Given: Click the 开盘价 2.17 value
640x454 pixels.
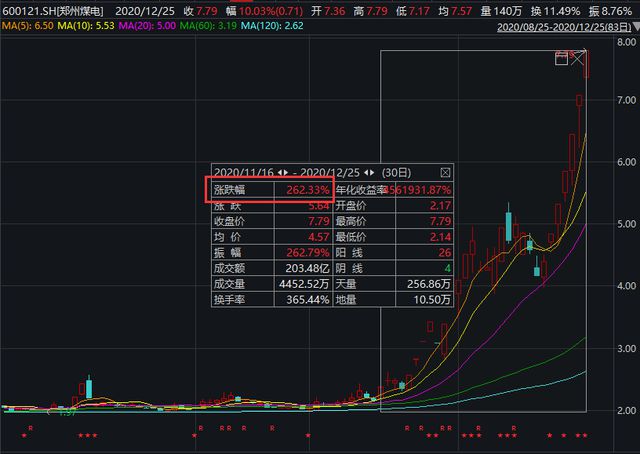Looking at the screenshot, I should coord(440,206).
